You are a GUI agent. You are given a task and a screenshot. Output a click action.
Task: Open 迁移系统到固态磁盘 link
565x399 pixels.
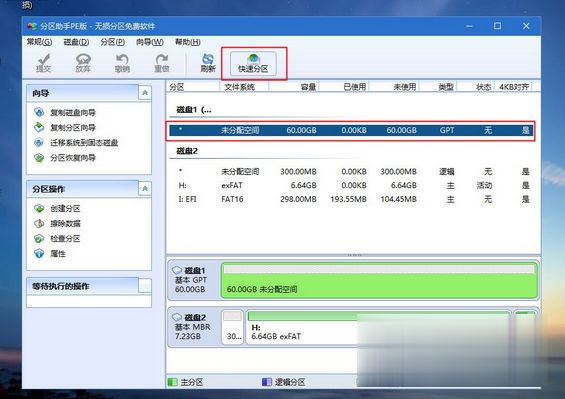(84, 143)
